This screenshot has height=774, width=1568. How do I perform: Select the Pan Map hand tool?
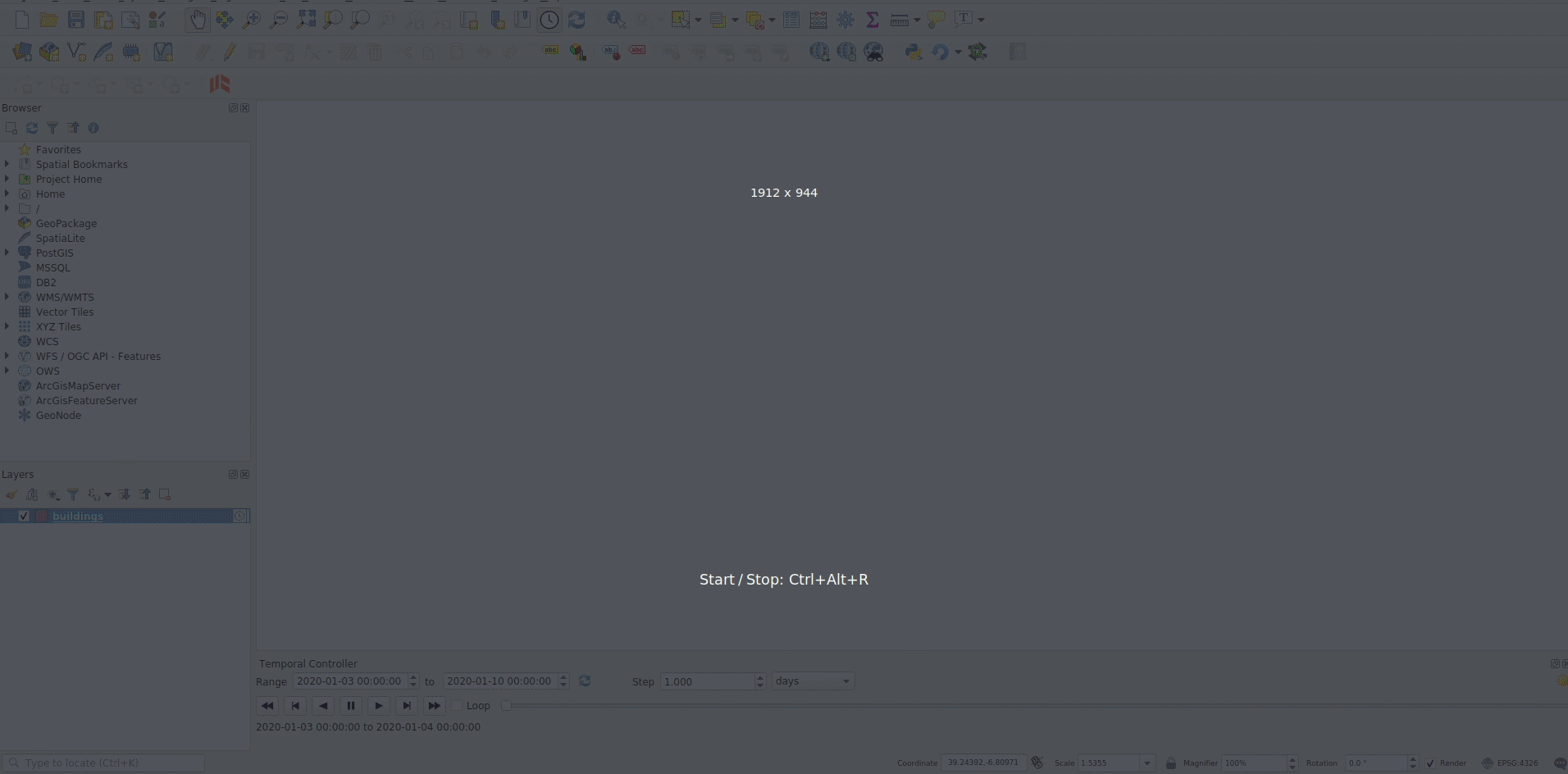click(197, 20)
